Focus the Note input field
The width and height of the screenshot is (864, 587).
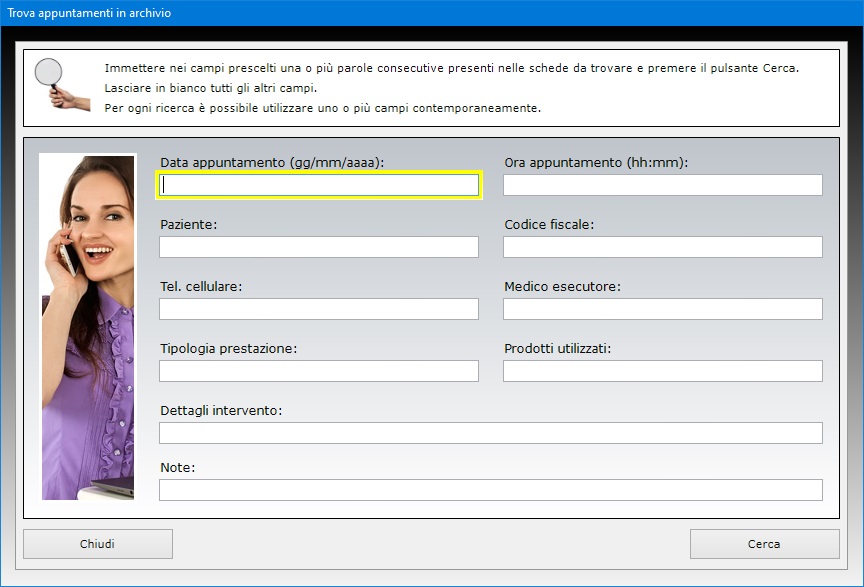click(x=491, y=490)
